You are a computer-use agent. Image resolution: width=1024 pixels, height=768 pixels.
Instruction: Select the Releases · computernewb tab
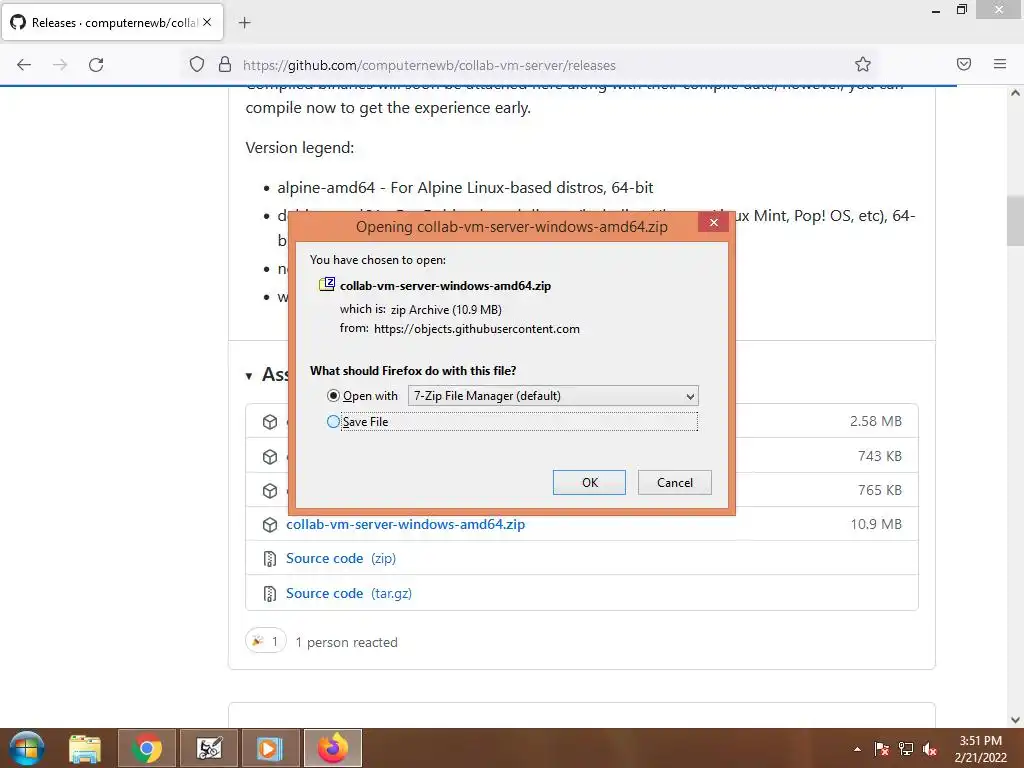click(113, 22)
